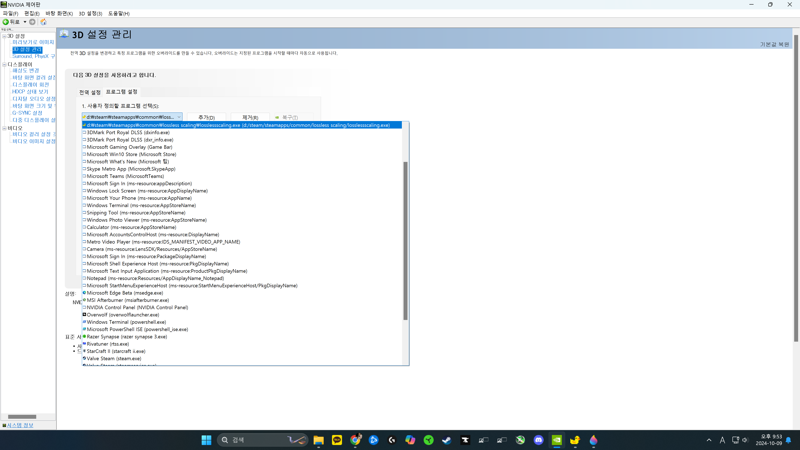This screenshot has height=450, width=800.
Task: Click the 기본값 복원 link
Action: (774, 44)
